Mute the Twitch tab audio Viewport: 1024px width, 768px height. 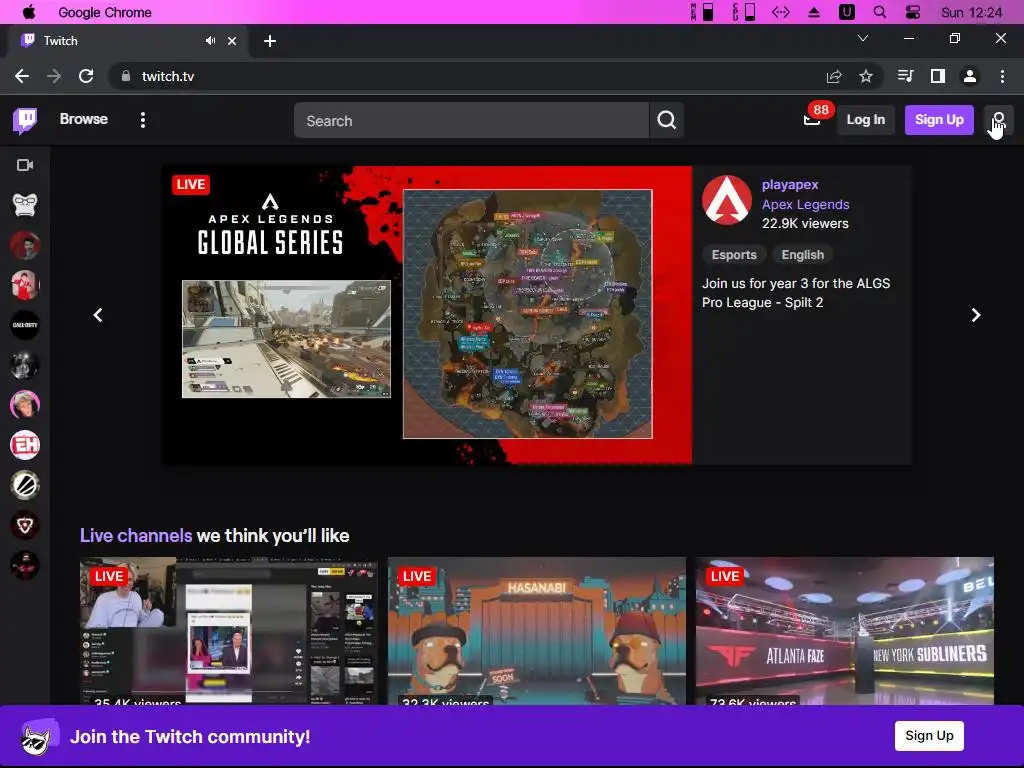(x=210, y=40)
